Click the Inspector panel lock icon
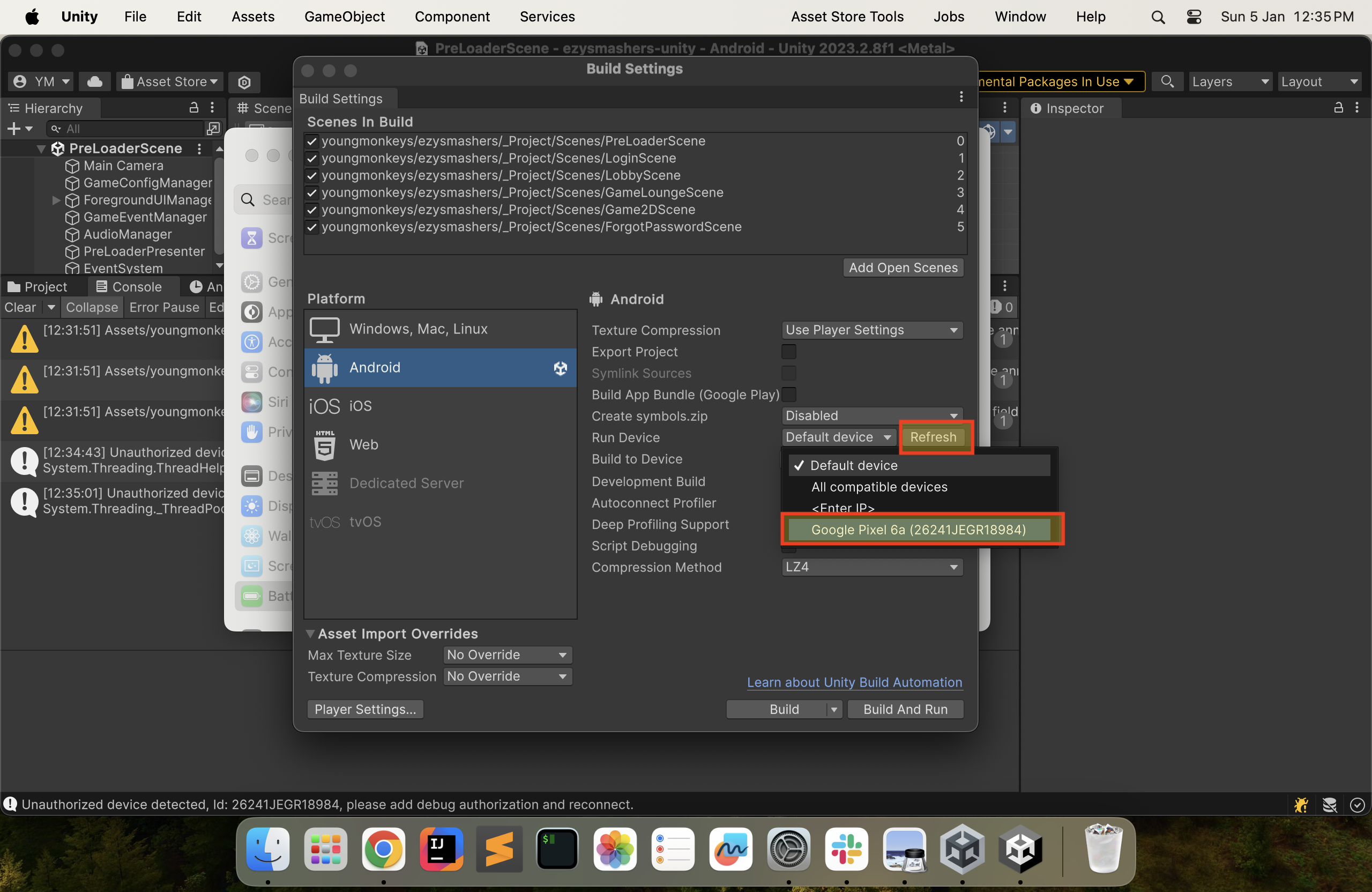Viewport: 1372px width, 892px height. 1338,108
